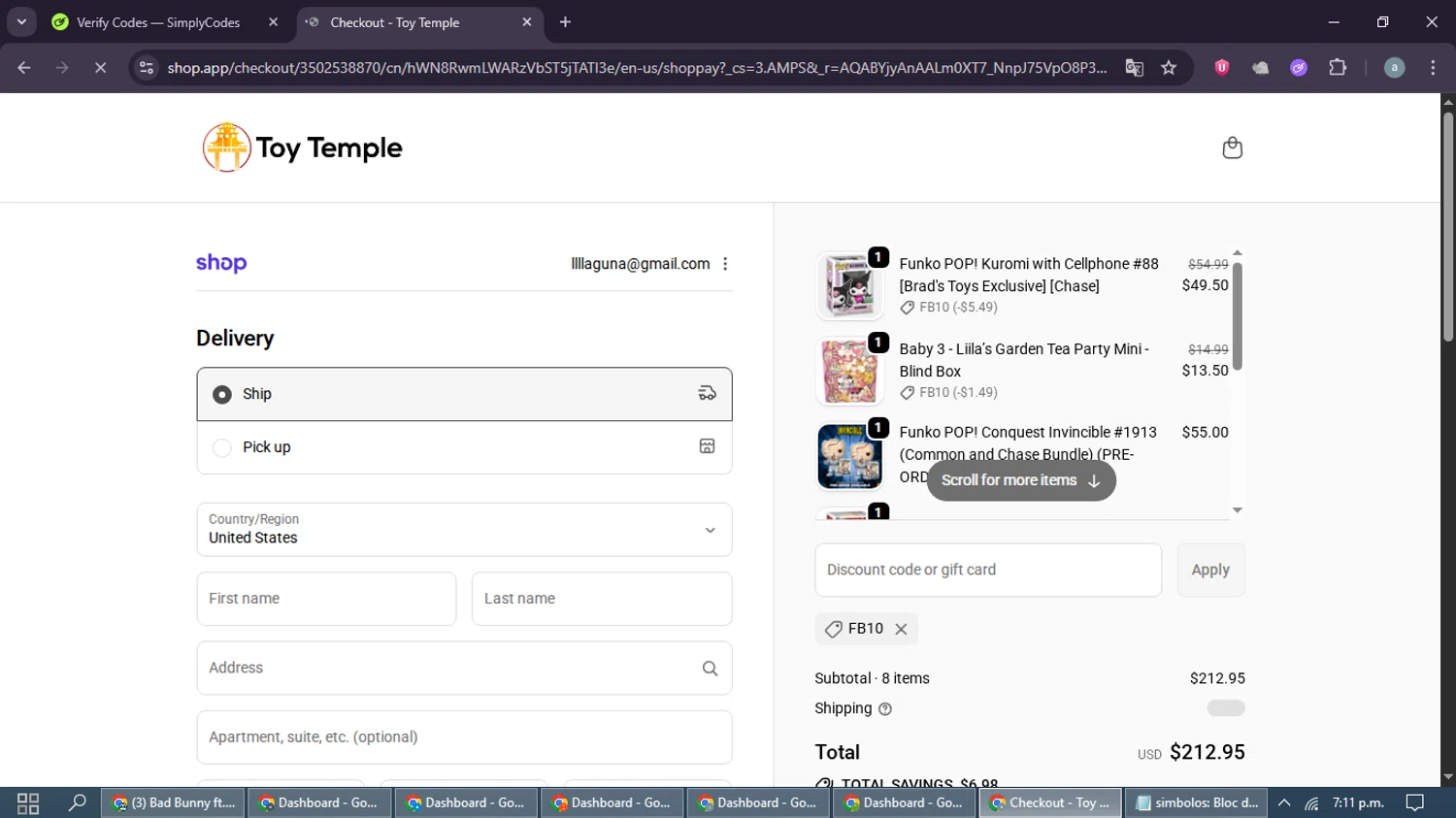The width and height of the screenshot is (1456, 818).
Task: Click the Discount code or gift card field
Action: [x=988, y=570]
